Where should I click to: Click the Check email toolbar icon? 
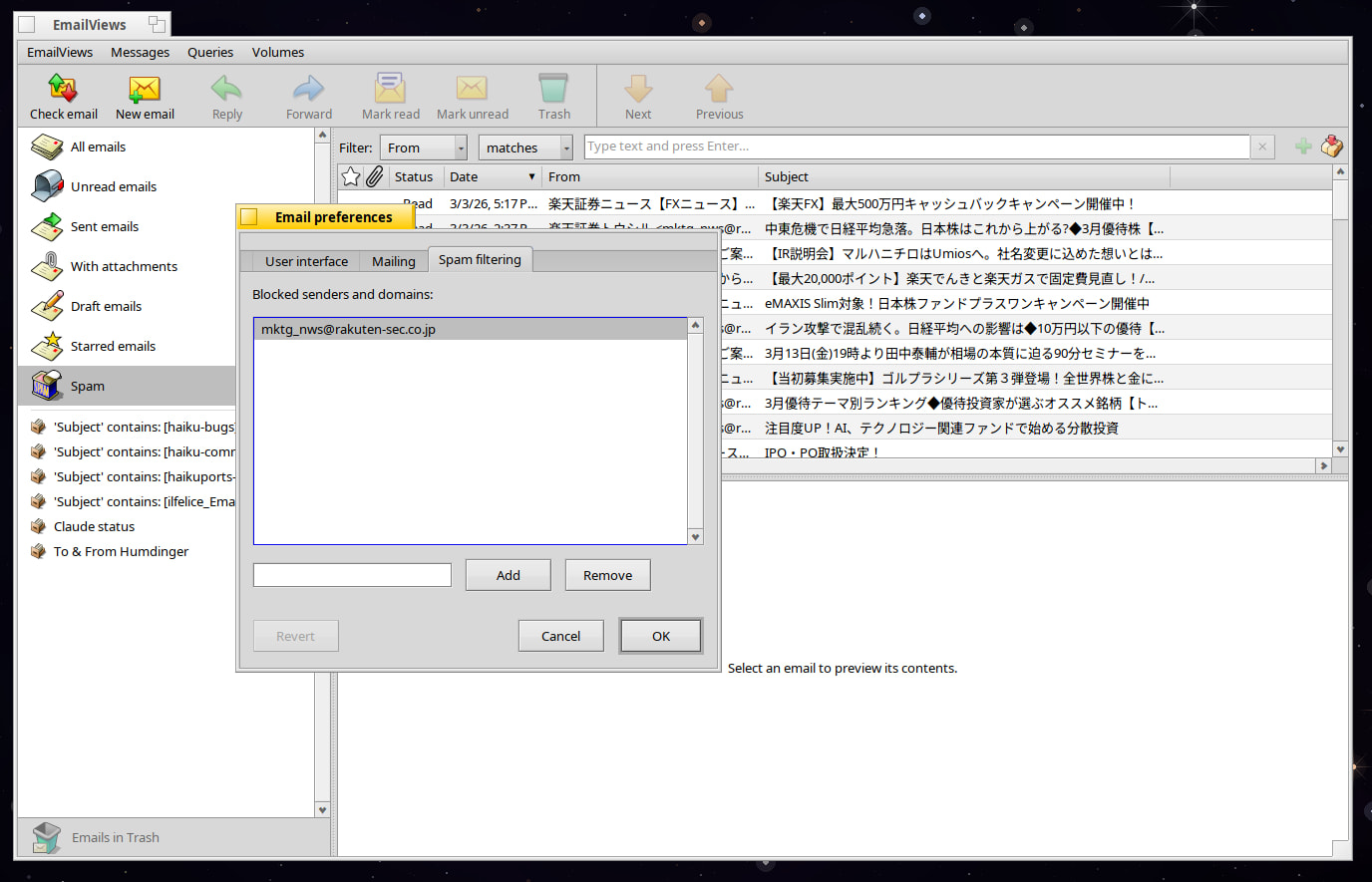point(63,90)
